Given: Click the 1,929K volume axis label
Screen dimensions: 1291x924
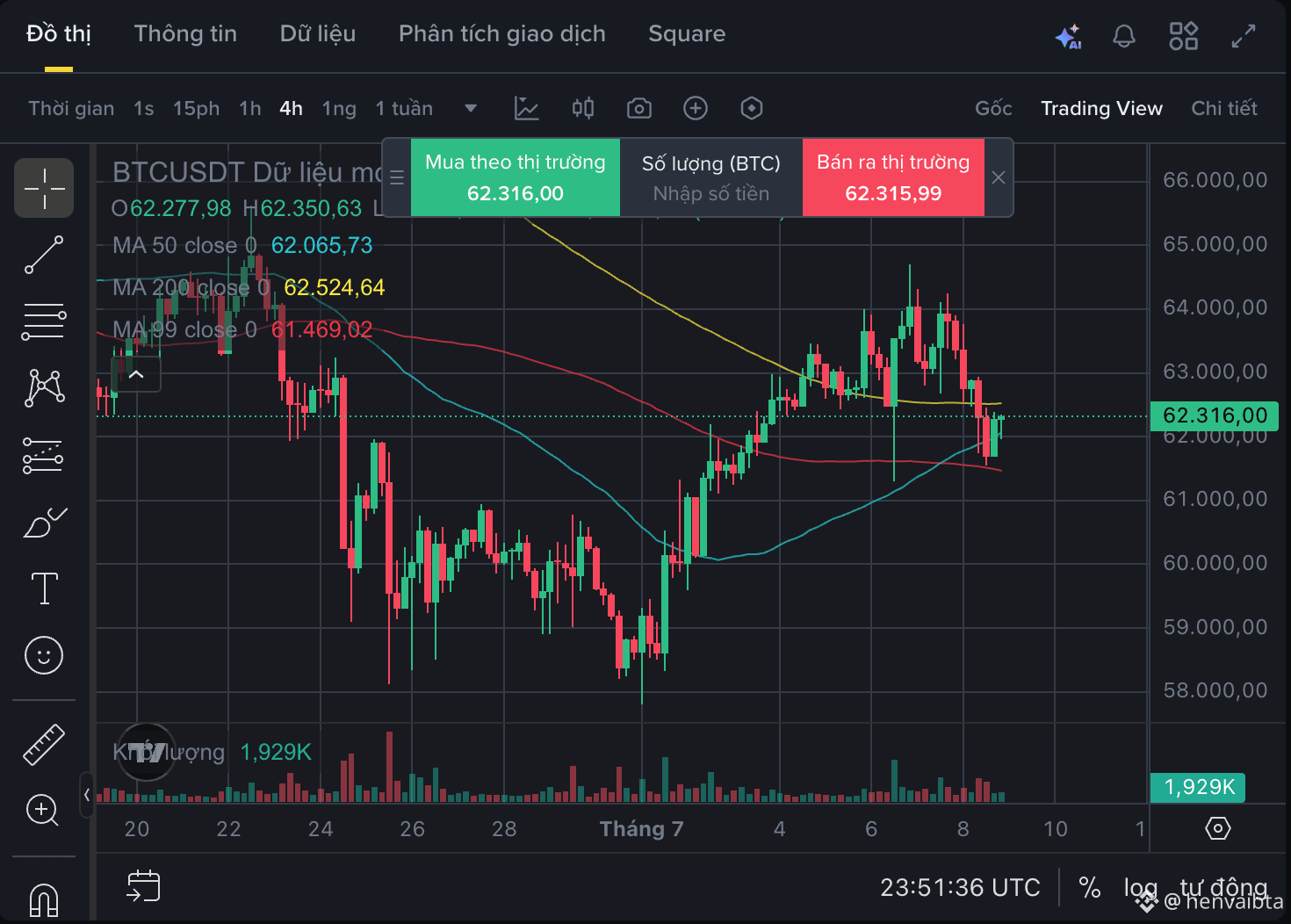Looking at the screenshot, I should [x=1198, y=787].
